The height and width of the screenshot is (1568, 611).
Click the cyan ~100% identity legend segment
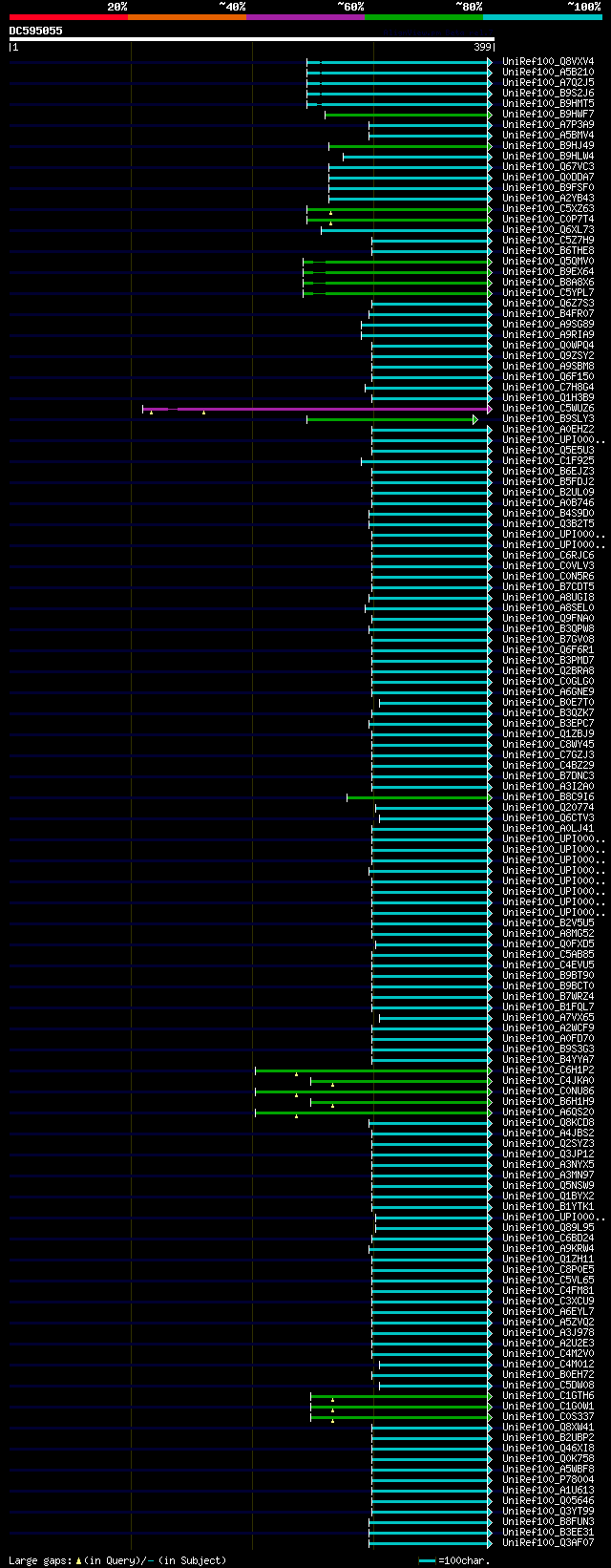coord(542,17)
